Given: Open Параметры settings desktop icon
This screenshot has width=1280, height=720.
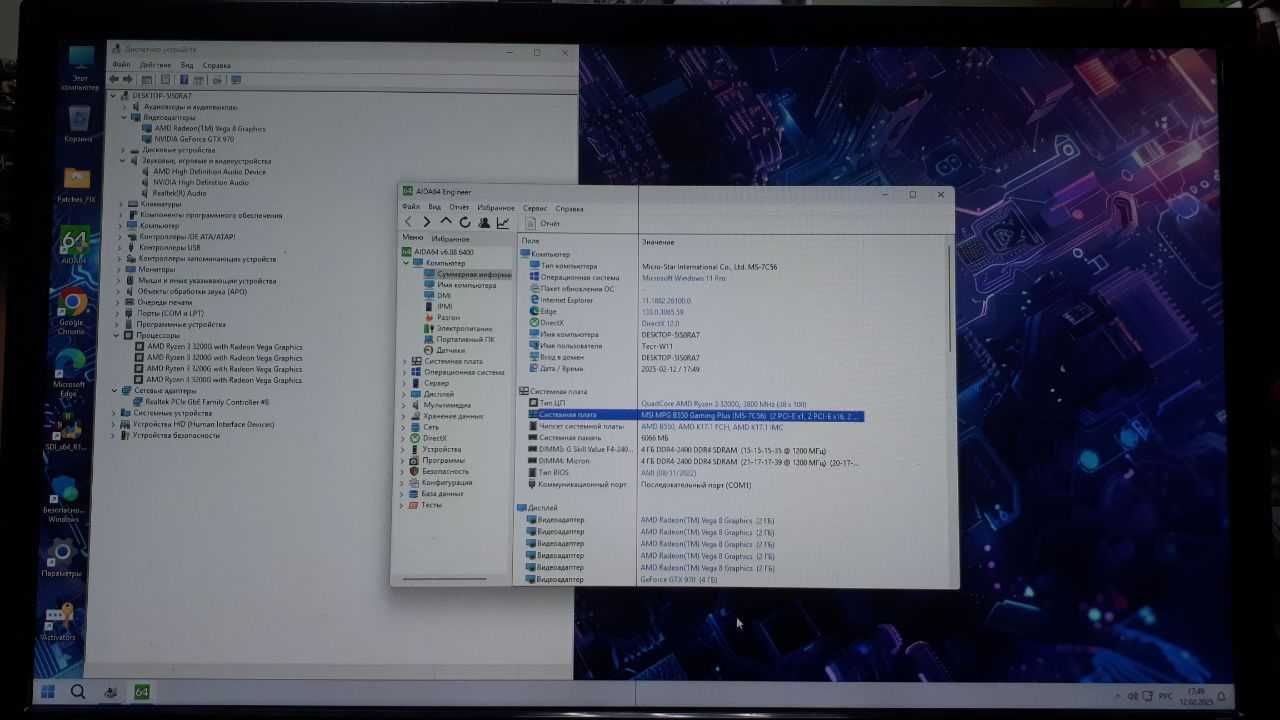Looking at the screenshot, I should 61,558.
